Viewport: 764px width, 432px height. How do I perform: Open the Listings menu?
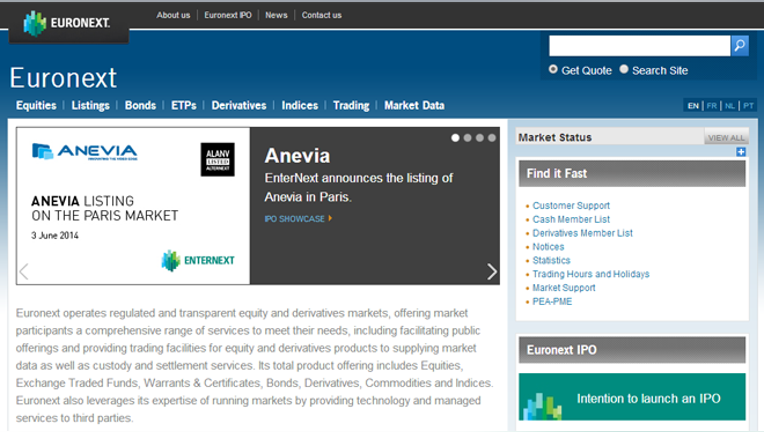pyautogui.click(x=91, y=105)
